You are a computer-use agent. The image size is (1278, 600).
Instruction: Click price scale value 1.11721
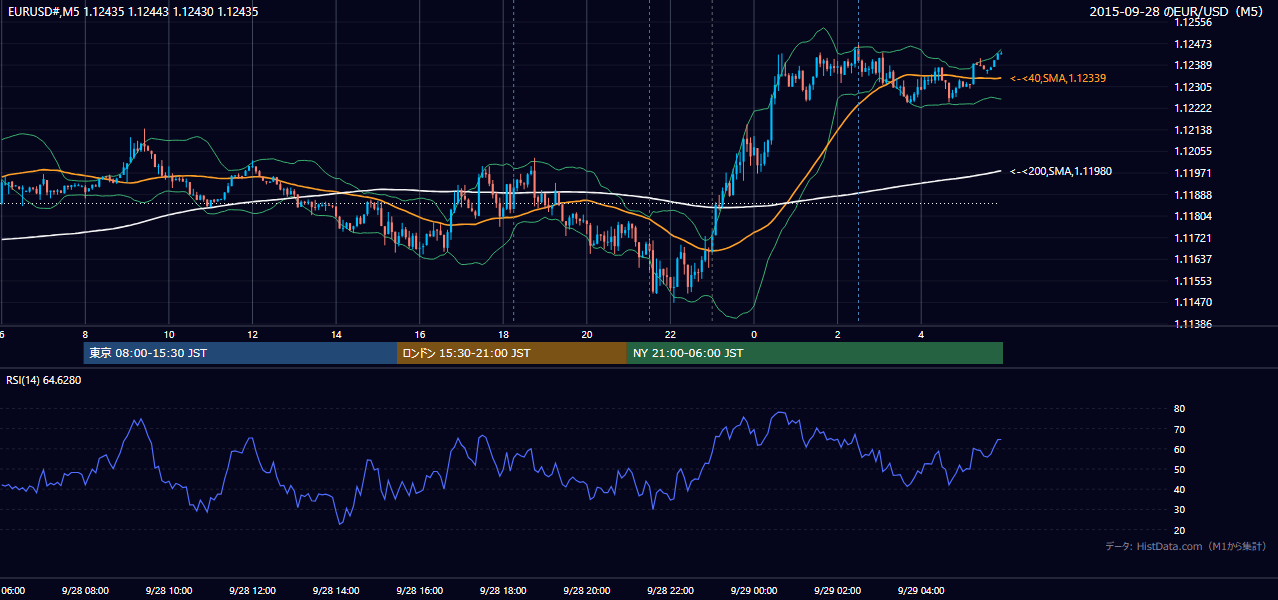pyautogui.click(x=1194, y=238)
